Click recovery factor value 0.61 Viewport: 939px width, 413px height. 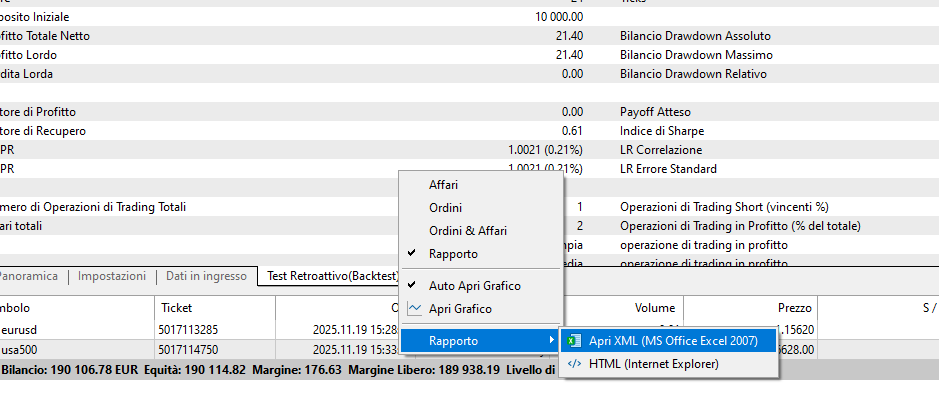573,131
